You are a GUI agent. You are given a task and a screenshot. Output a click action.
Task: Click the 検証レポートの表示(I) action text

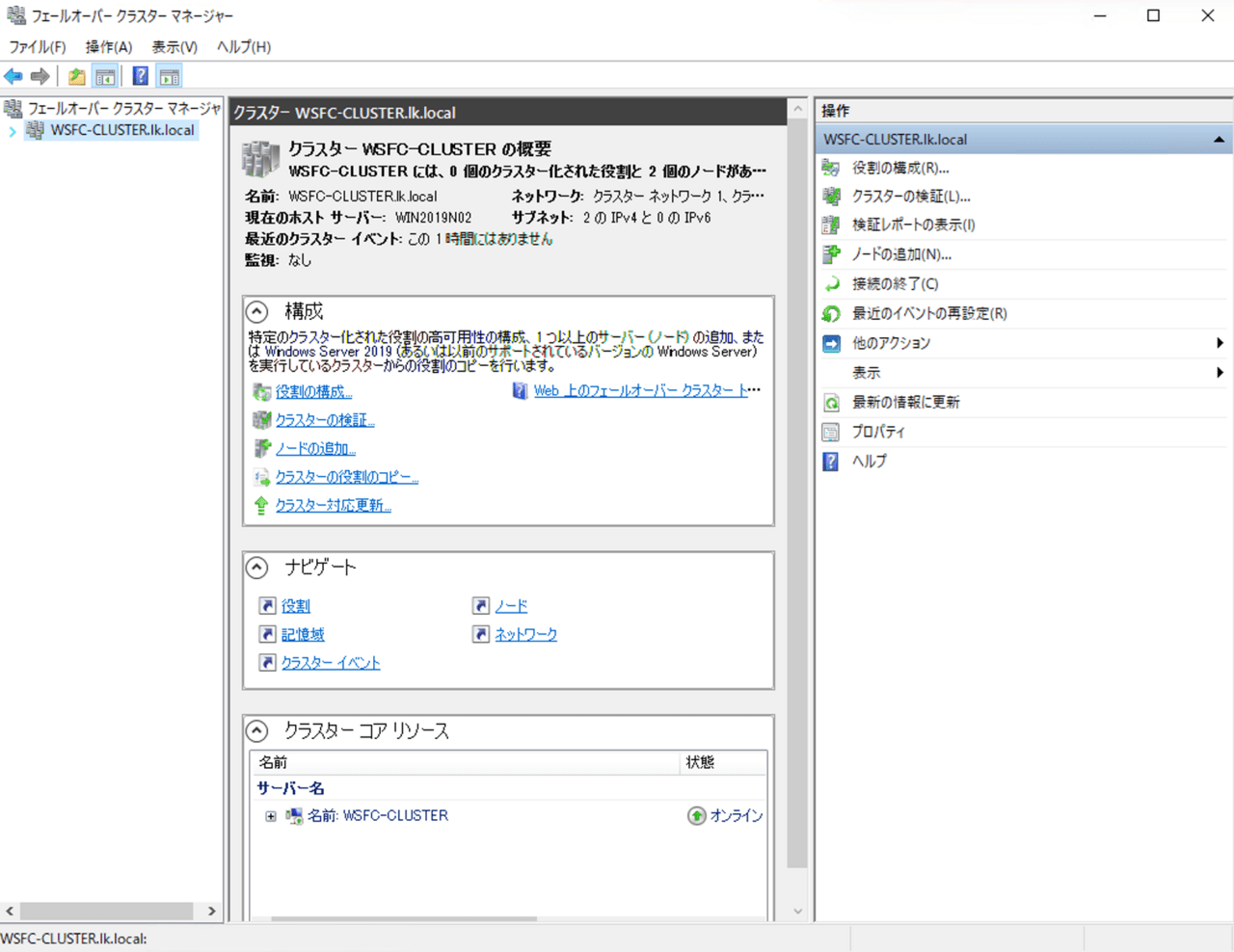(913, 225)
